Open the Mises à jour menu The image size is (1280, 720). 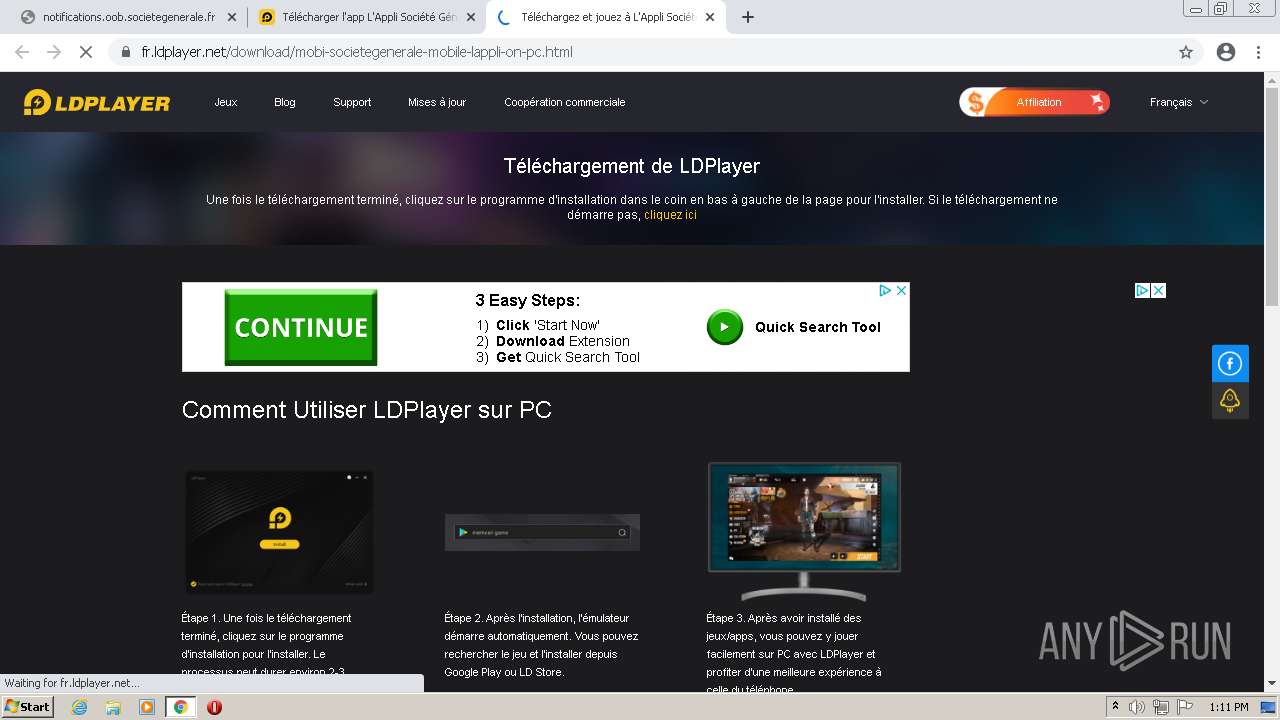tap(437, 102)
